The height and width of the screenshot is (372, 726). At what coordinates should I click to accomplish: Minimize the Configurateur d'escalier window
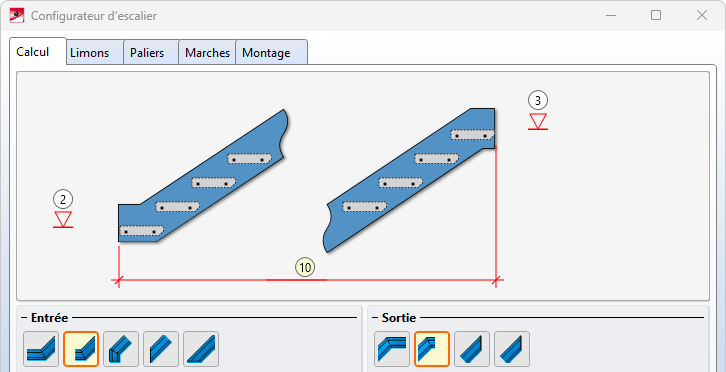[611, 16]
